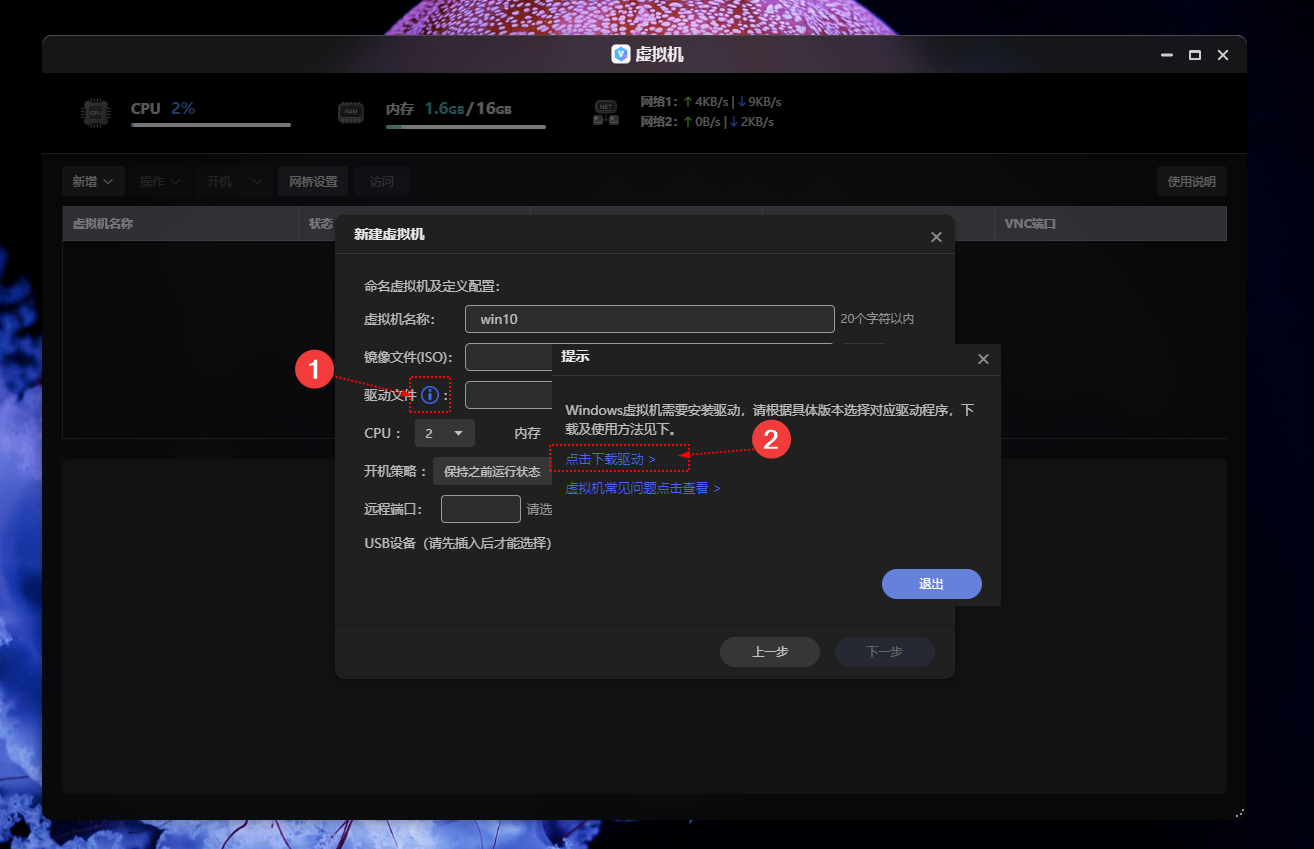Click the NET network icon in status bar
Viewport: 1314px width, 849px height.
(604, 112)
